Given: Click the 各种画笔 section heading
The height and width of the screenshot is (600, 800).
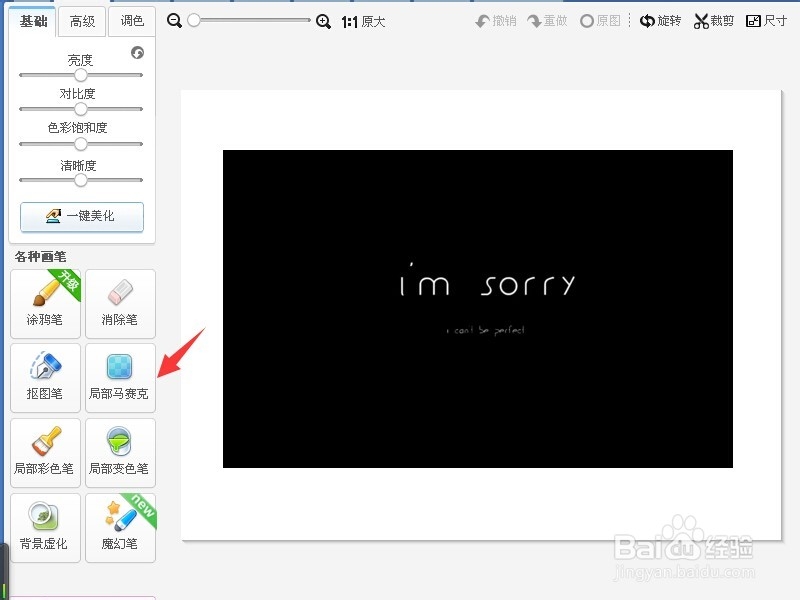Looking at the screenshot, I should 40,256.
